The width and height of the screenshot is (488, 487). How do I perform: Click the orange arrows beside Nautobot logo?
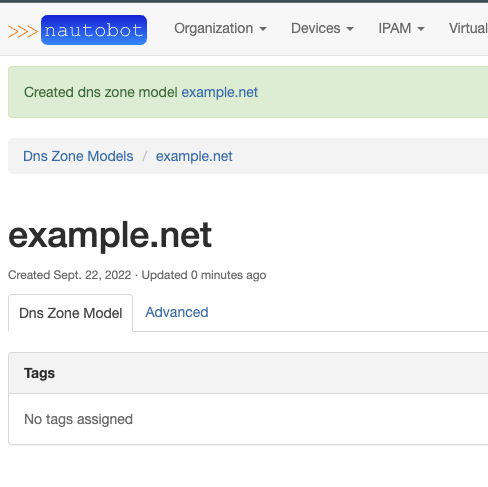pos(23,31)
